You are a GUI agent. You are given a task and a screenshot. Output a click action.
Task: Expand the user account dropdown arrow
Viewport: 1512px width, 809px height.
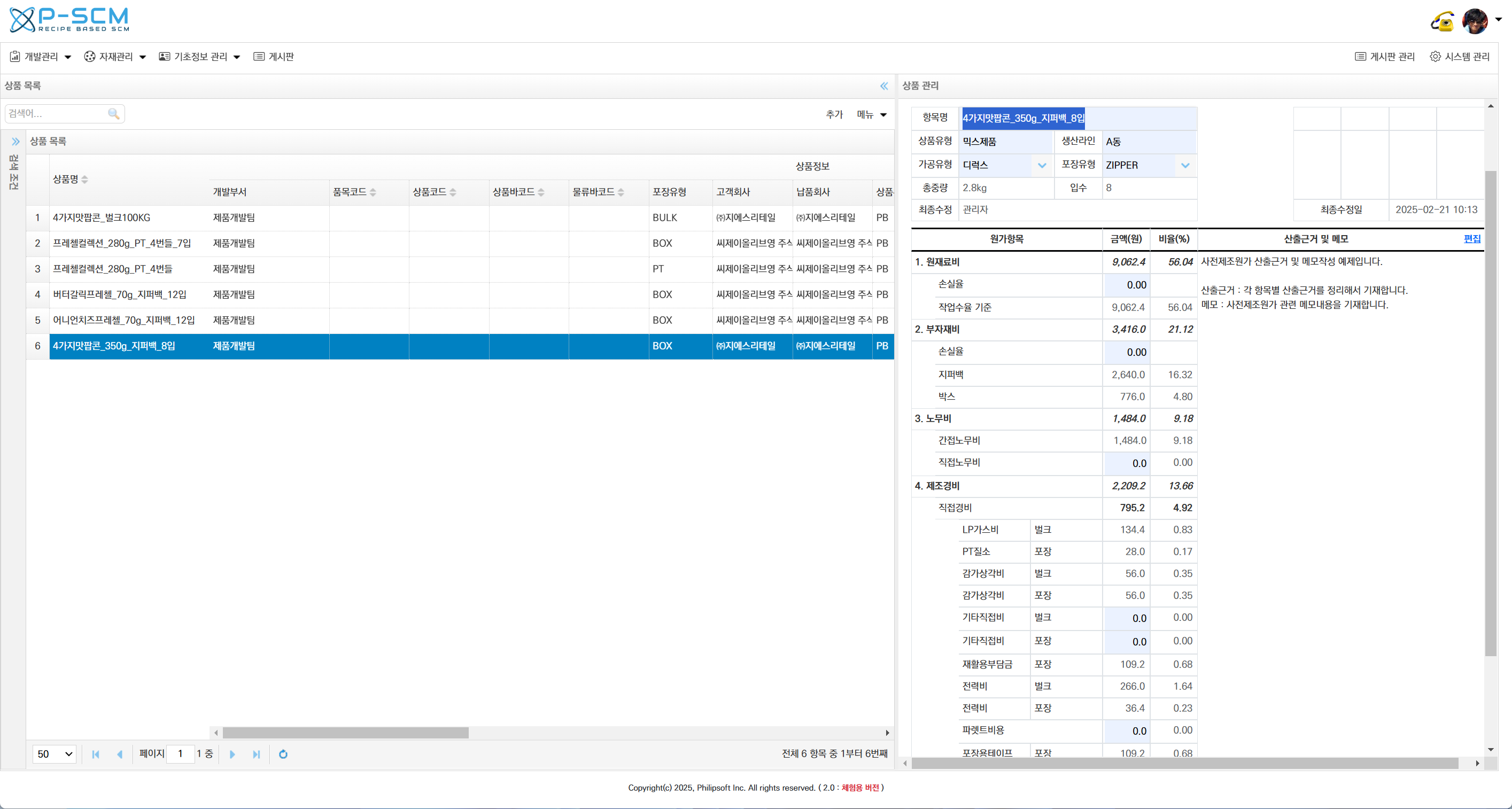point(1498,19)
